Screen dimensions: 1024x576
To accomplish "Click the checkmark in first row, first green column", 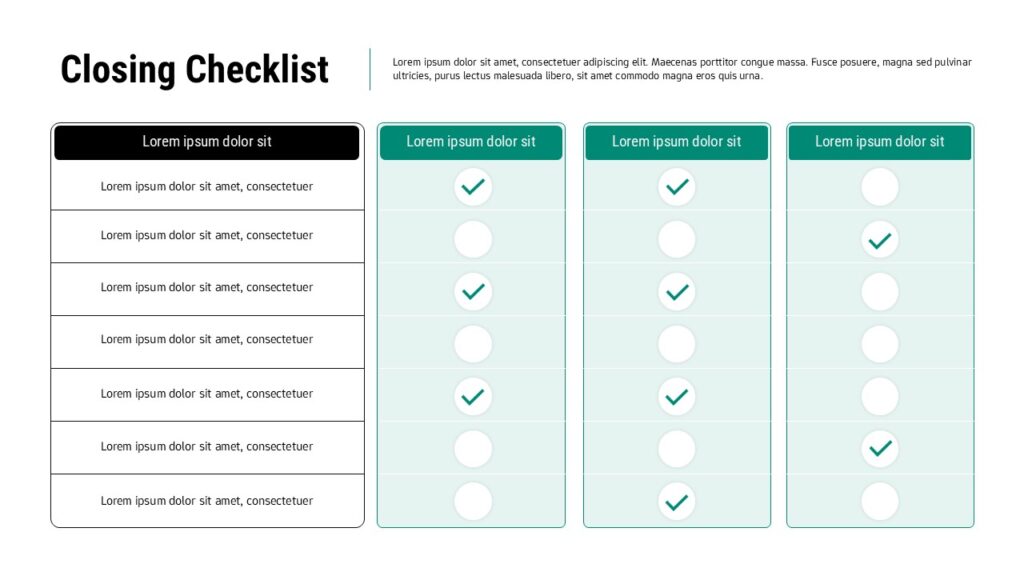I will coord(473,187).
